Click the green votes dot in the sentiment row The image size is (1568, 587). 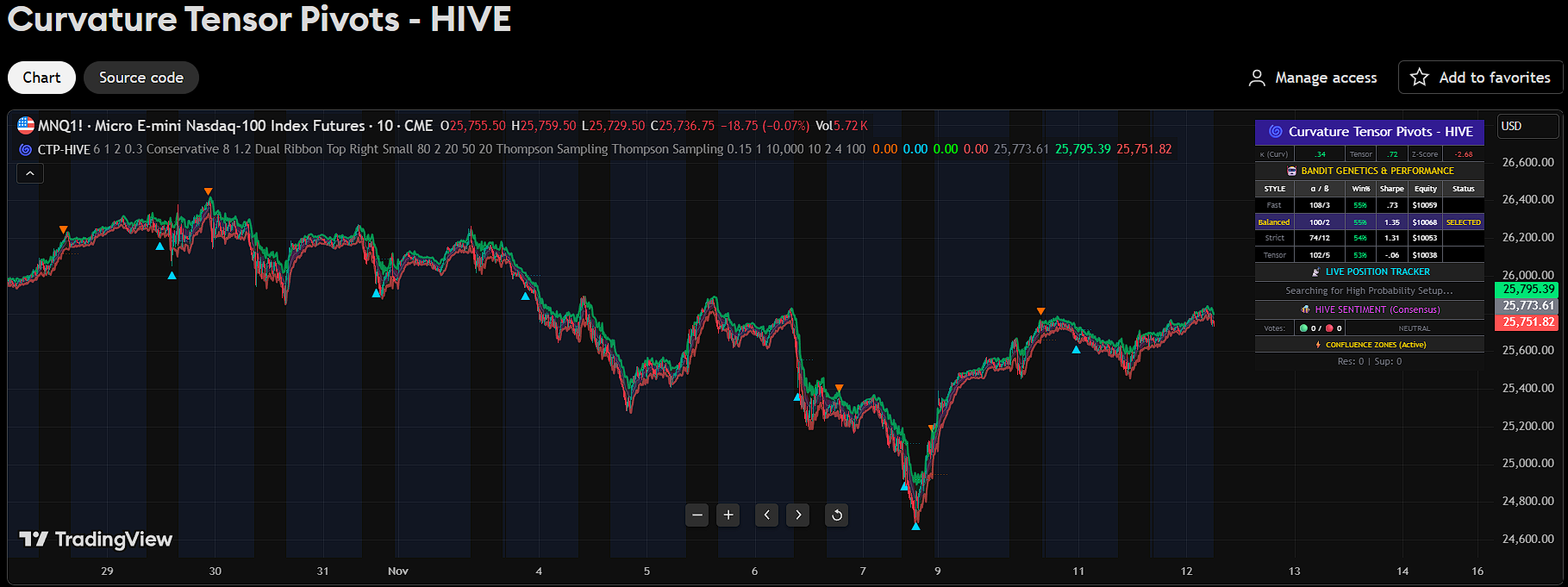coord(1303,328)
